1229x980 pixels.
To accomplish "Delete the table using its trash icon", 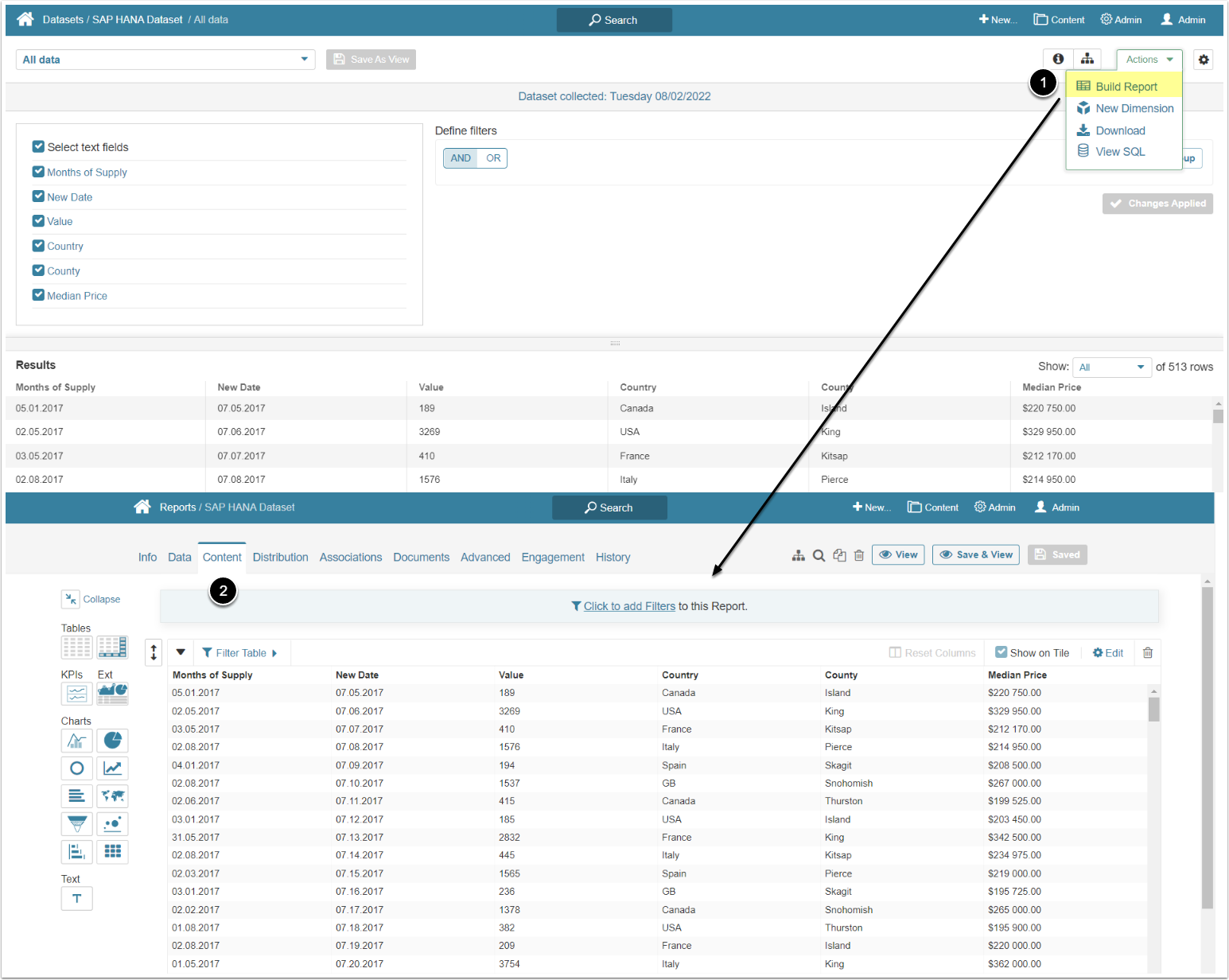I will coord(1147,653).
